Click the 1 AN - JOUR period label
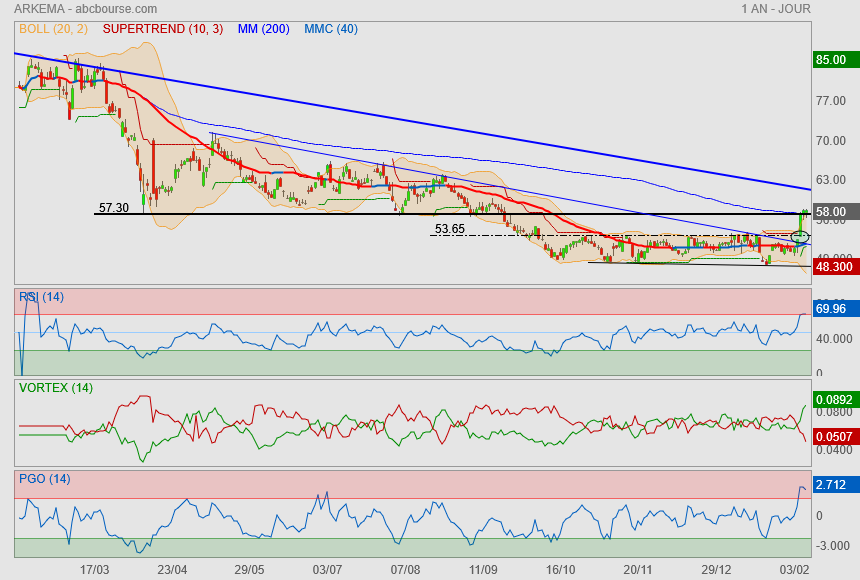Image resolution: width=860 pixels, height=580 pixels. click(775, 9)
